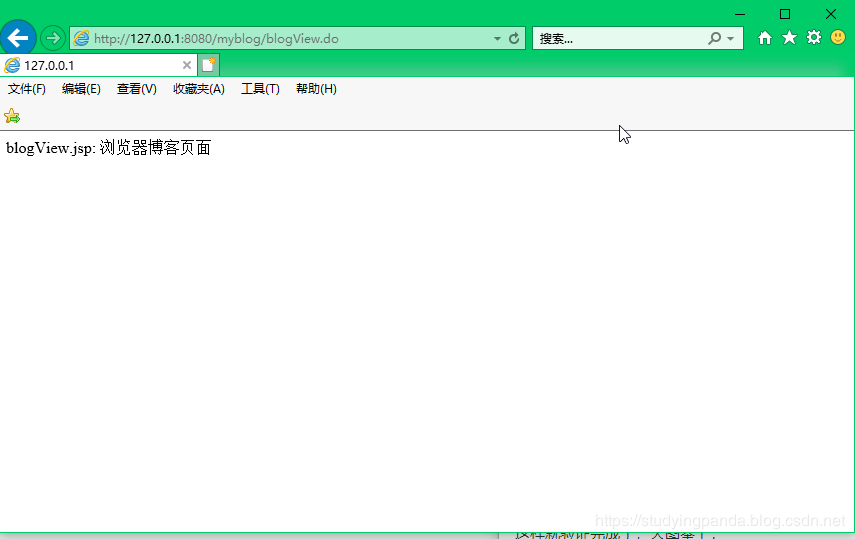
Task: Open the 工具(T) menu
Action: pyautogui.click(x=261, y=89)
